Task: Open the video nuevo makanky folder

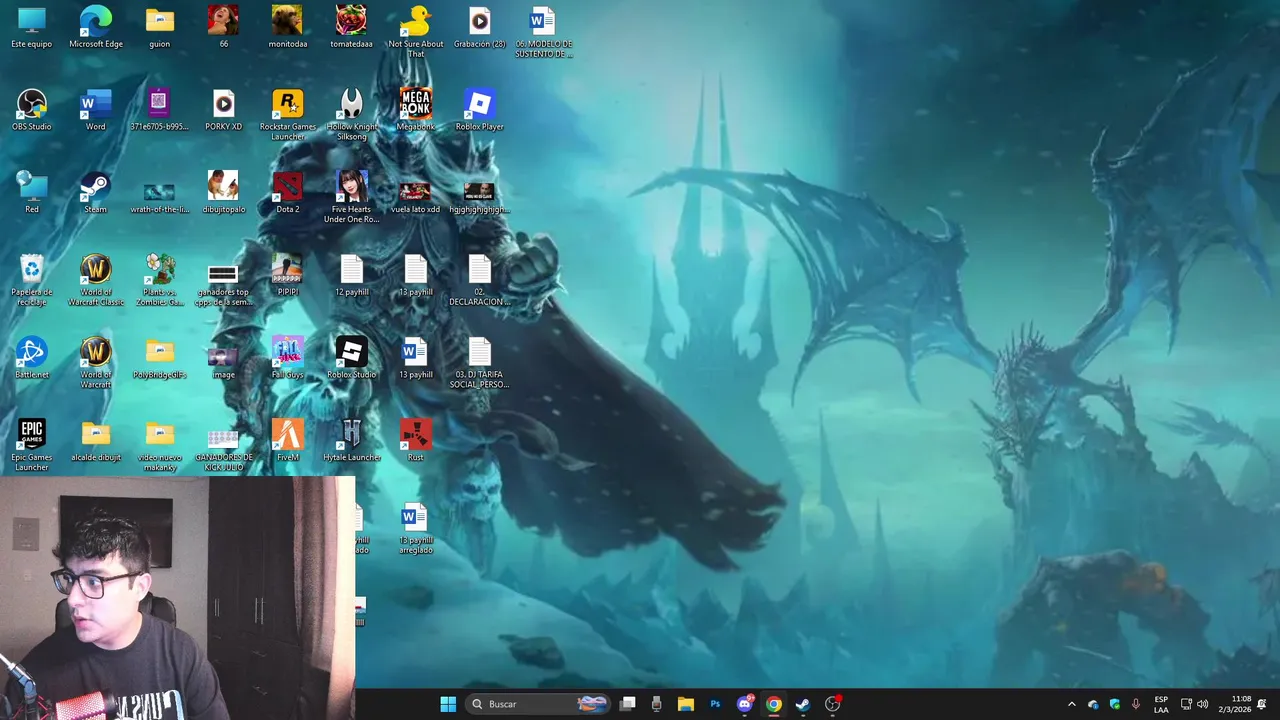Action: coord(159,444)
